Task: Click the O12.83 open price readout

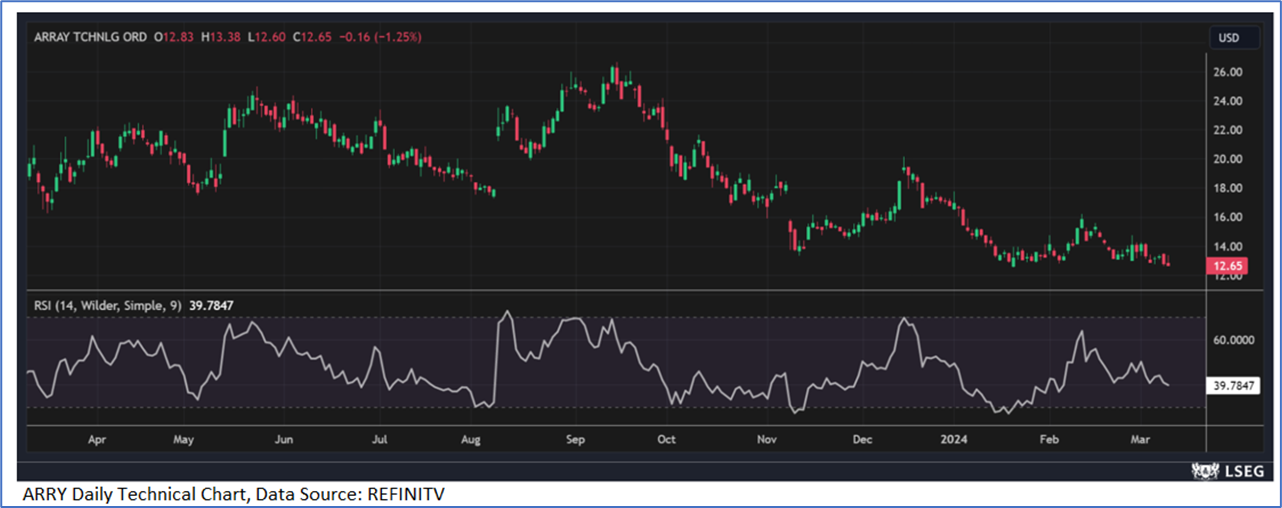Action: click(174, 37)
